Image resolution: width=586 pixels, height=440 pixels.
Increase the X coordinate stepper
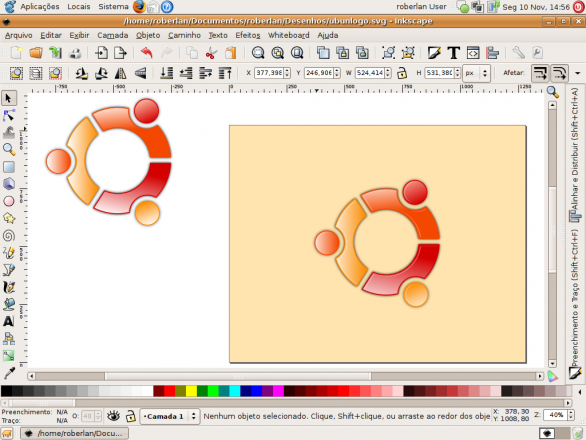[x=287, y=70]
